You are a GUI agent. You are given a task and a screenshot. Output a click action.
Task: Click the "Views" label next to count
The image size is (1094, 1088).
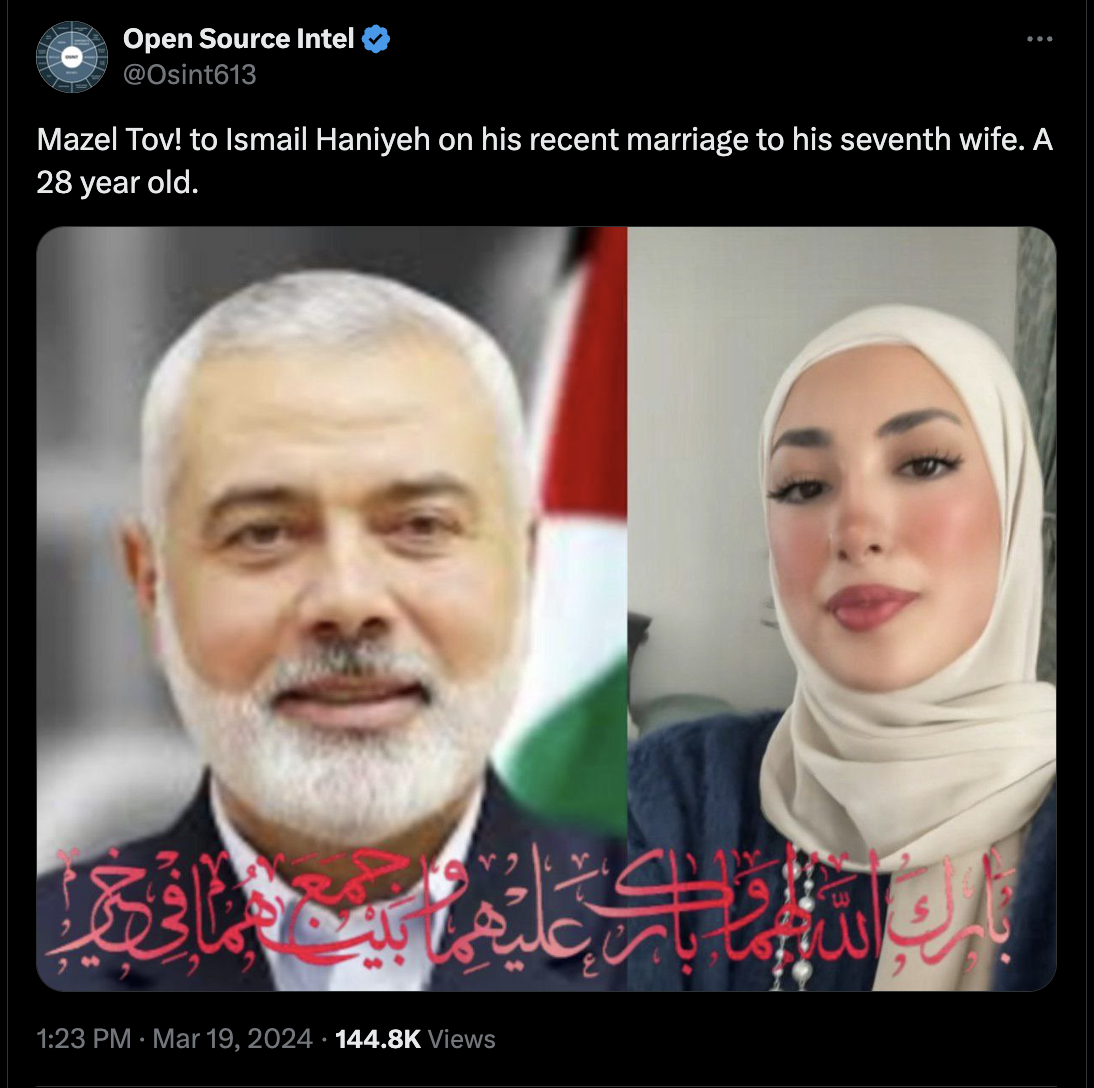tap(462, 1039)
